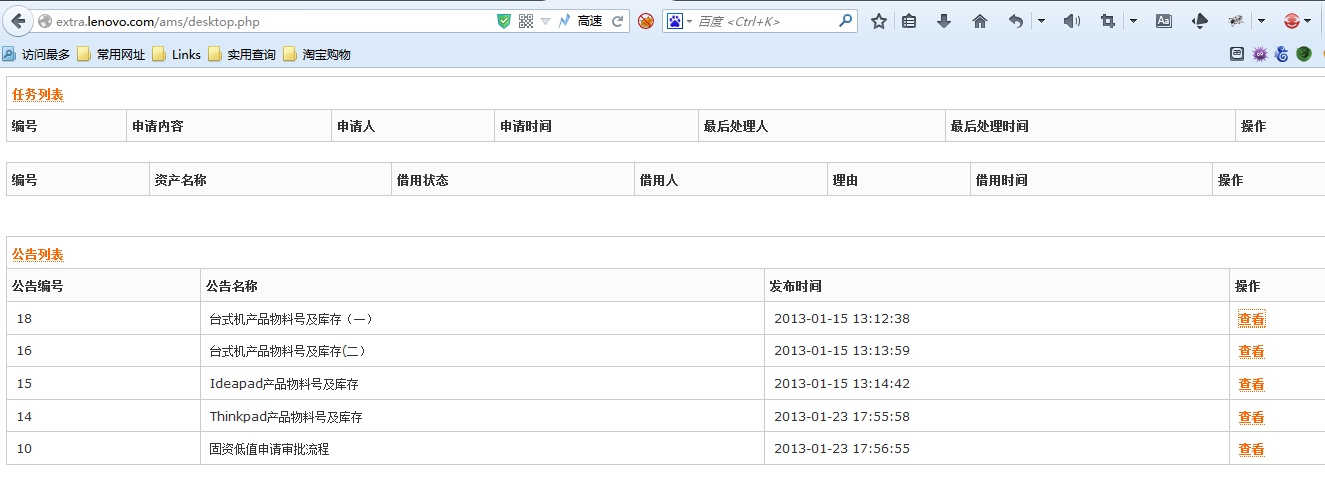This screenshot has height=503, width=1325.
Task: Click the 最后处理人 column header
Action: pos(736,126)
